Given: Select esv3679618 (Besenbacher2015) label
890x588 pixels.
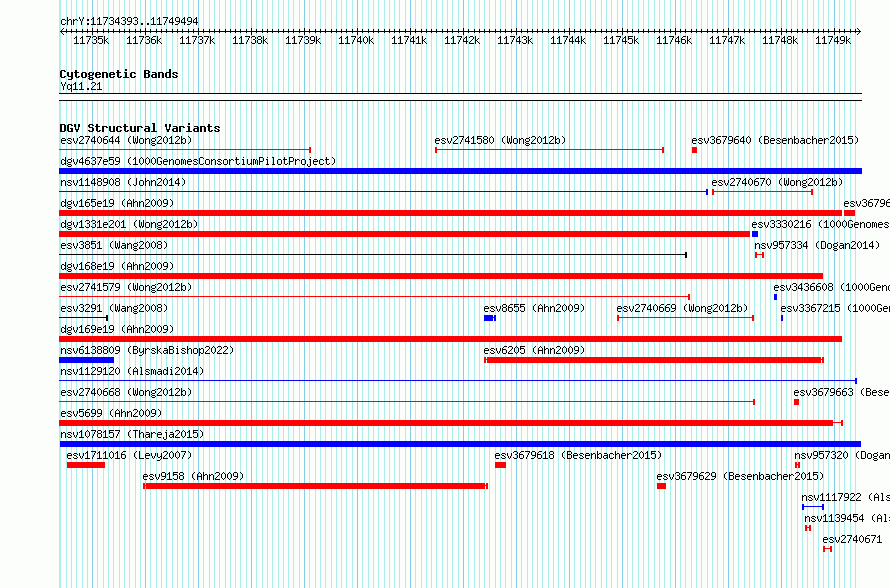Looking at the screenshot, I should click(x=578, y=455).
